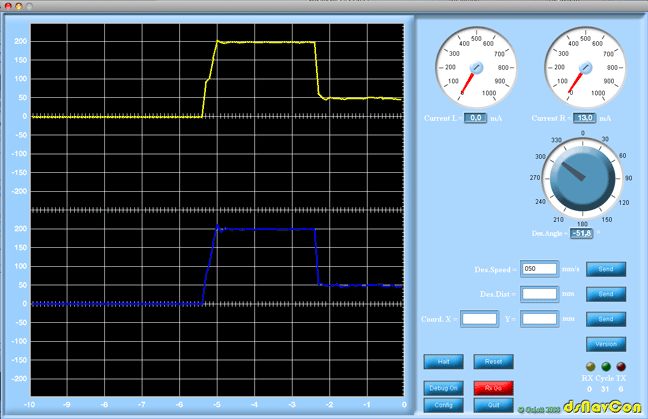Click the Reset button
The image size is (648, 419).
point(493,362)
